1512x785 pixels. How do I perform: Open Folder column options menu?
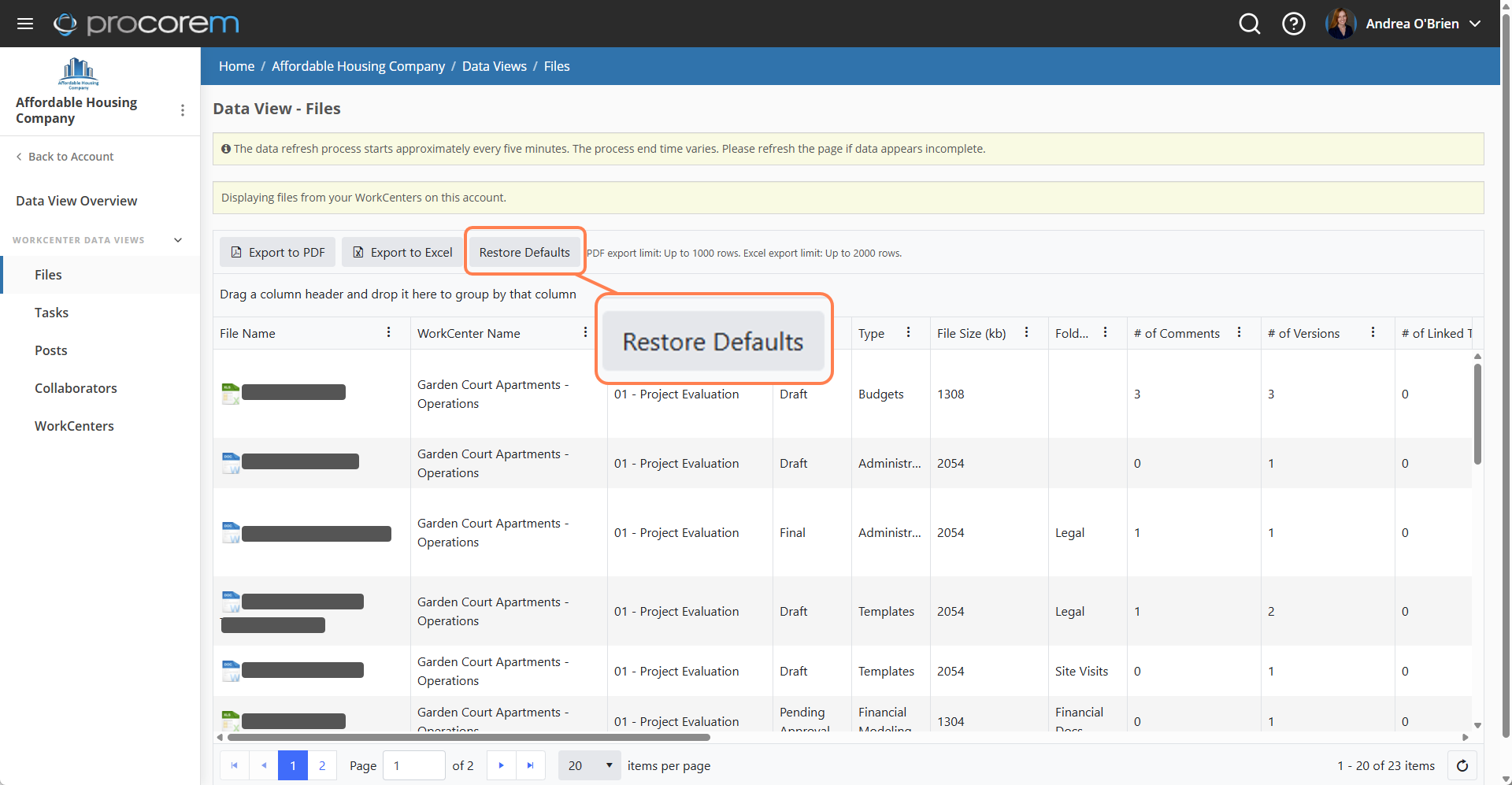[x=1106, y=332]
